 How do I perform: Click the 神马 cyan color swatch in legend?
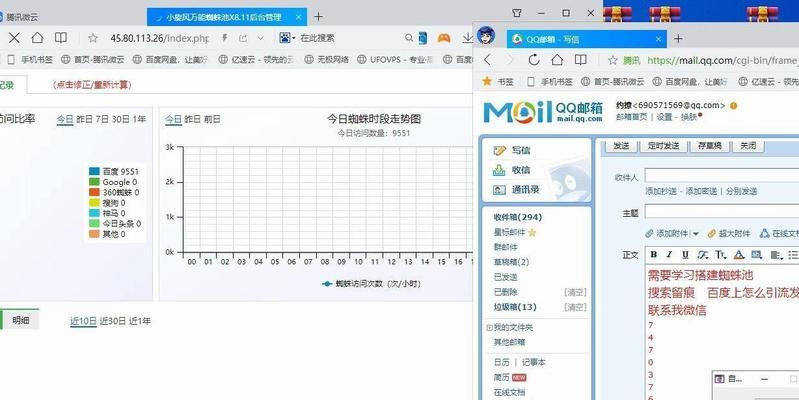(x=94, y=213)
